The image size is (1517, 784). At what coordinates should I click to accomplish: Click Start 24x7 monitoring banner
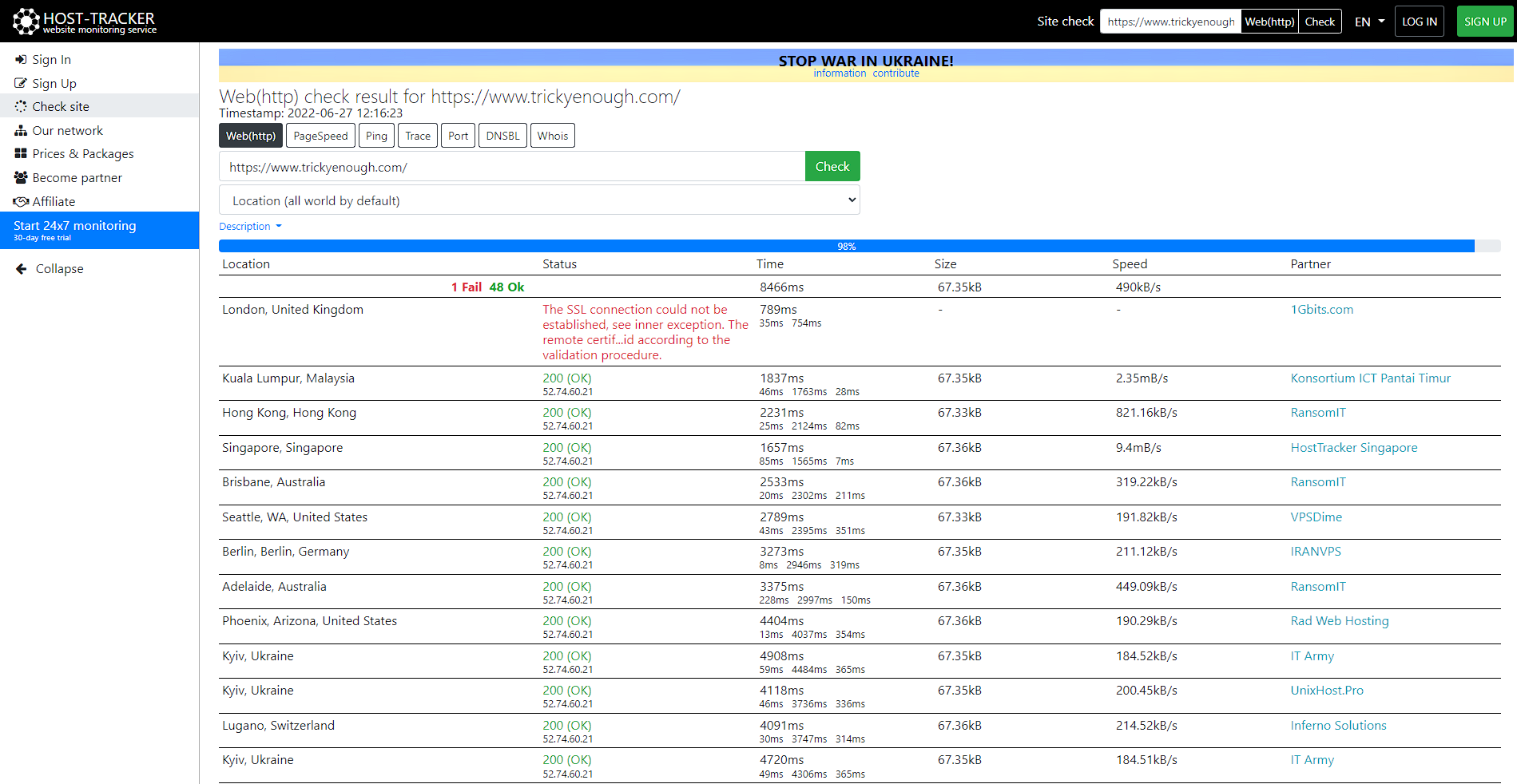[99, 230]
